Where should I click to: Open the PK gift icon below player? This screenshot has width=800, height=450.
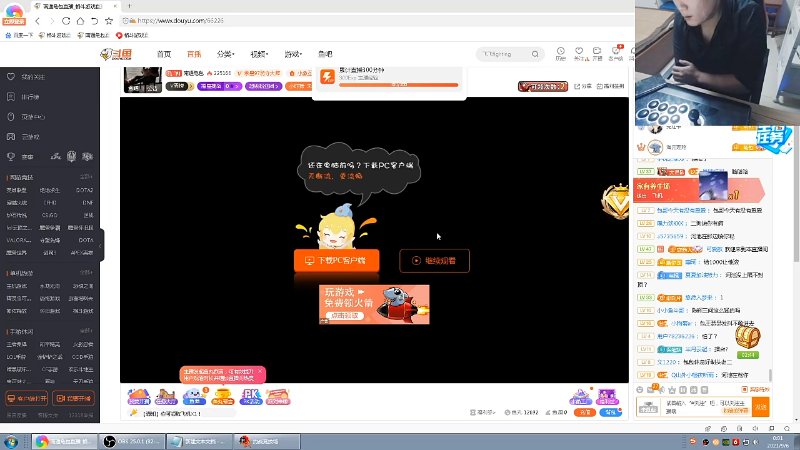pos(251,397)
